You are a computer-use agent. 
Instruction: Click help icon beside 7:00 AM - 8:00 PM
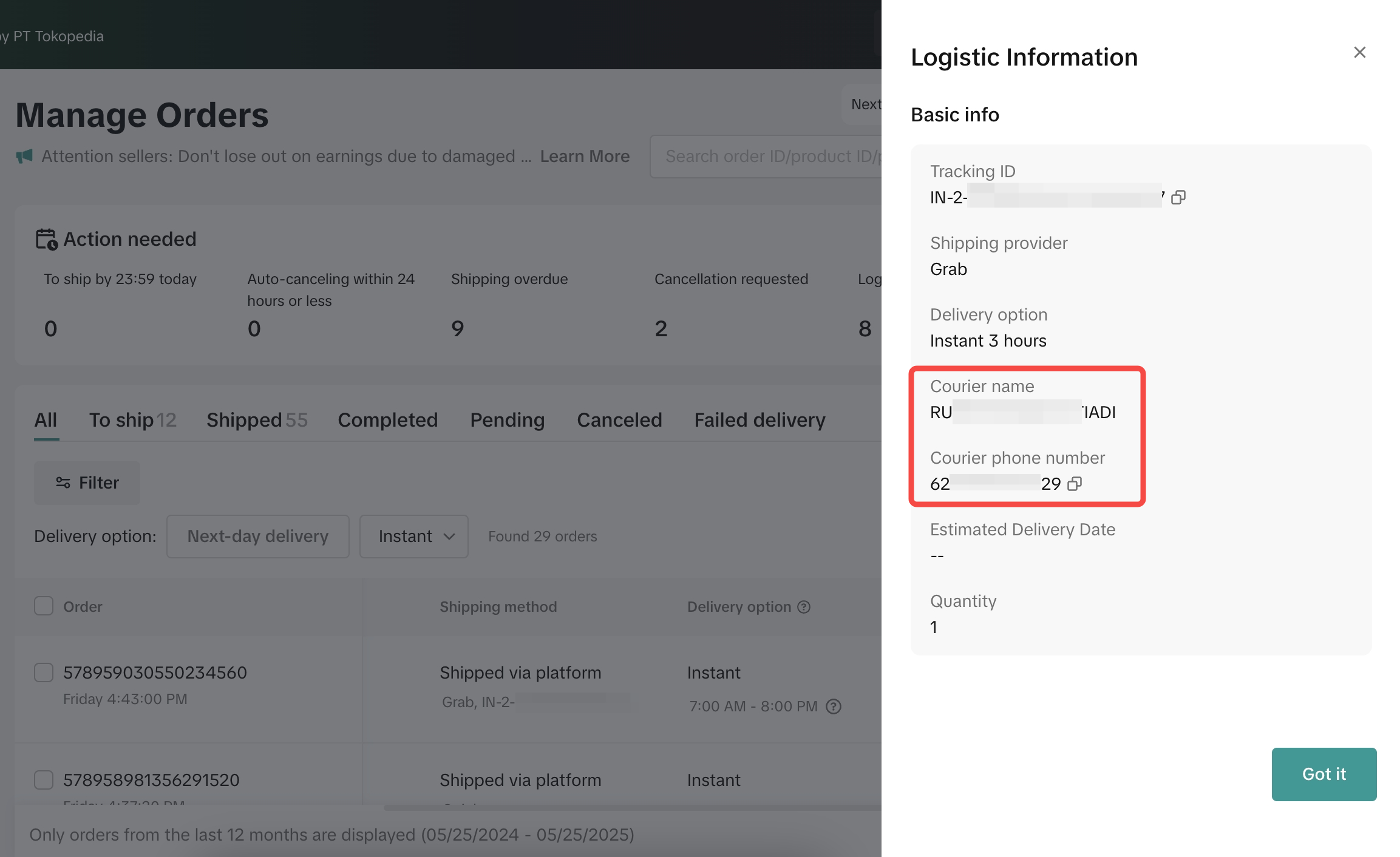point(834,706)
